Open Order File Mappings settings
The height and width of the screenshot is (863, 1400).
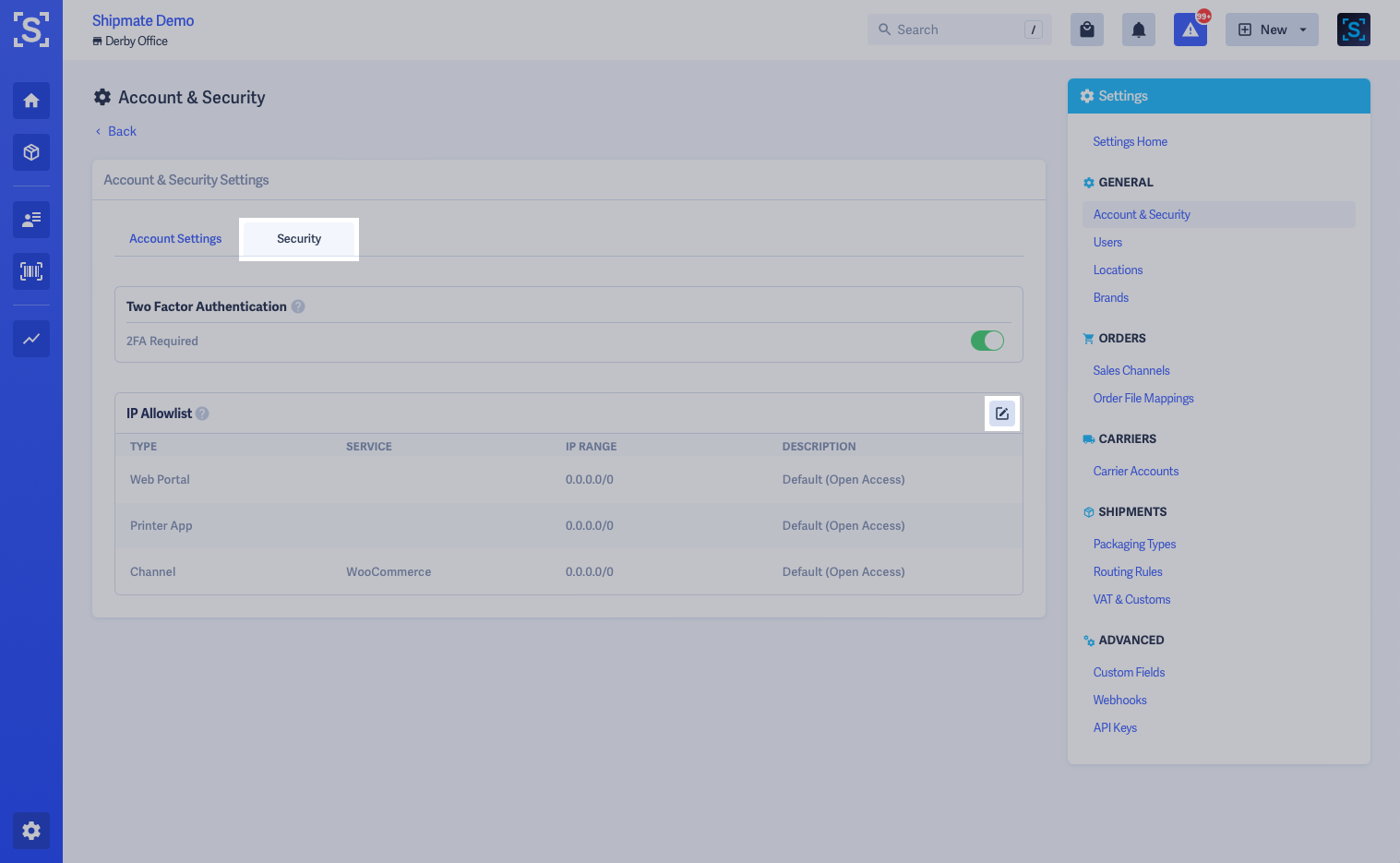pyautogui.click(x=1143, y=398)
